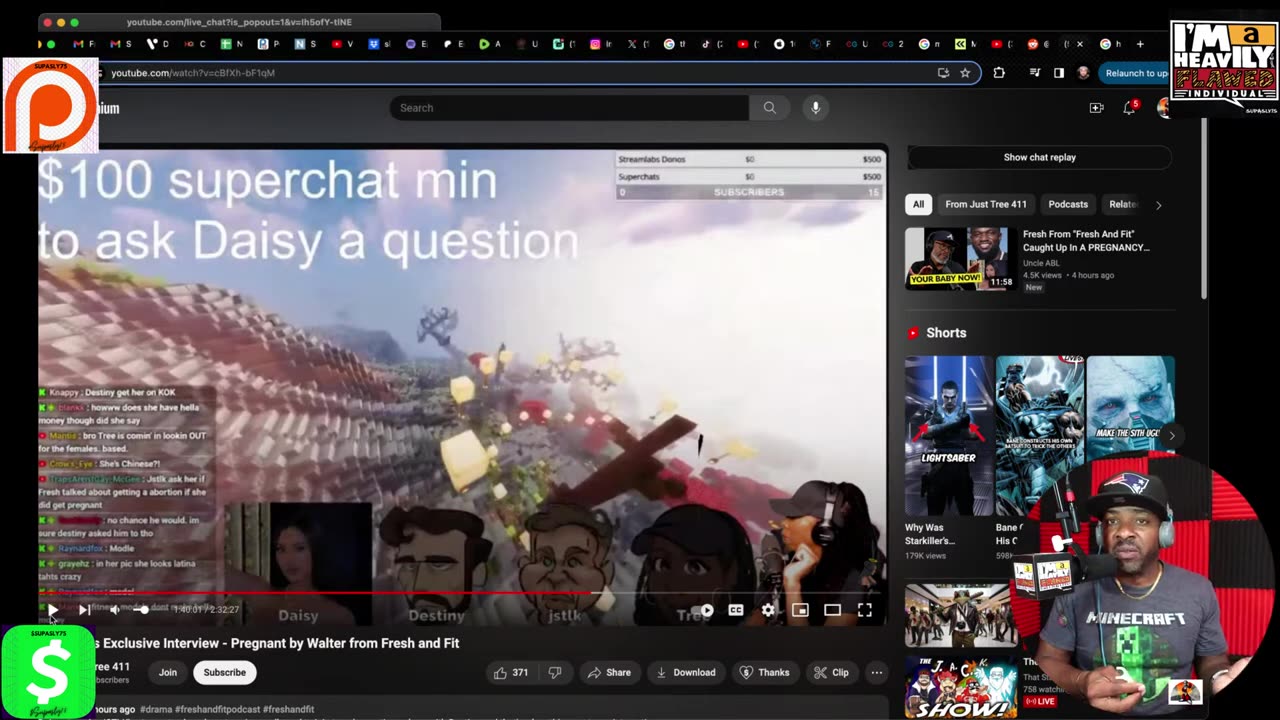1280x720 pixels.
Task: Dislike the video thumbs-down icon
Action: click(x=555, y=673)
